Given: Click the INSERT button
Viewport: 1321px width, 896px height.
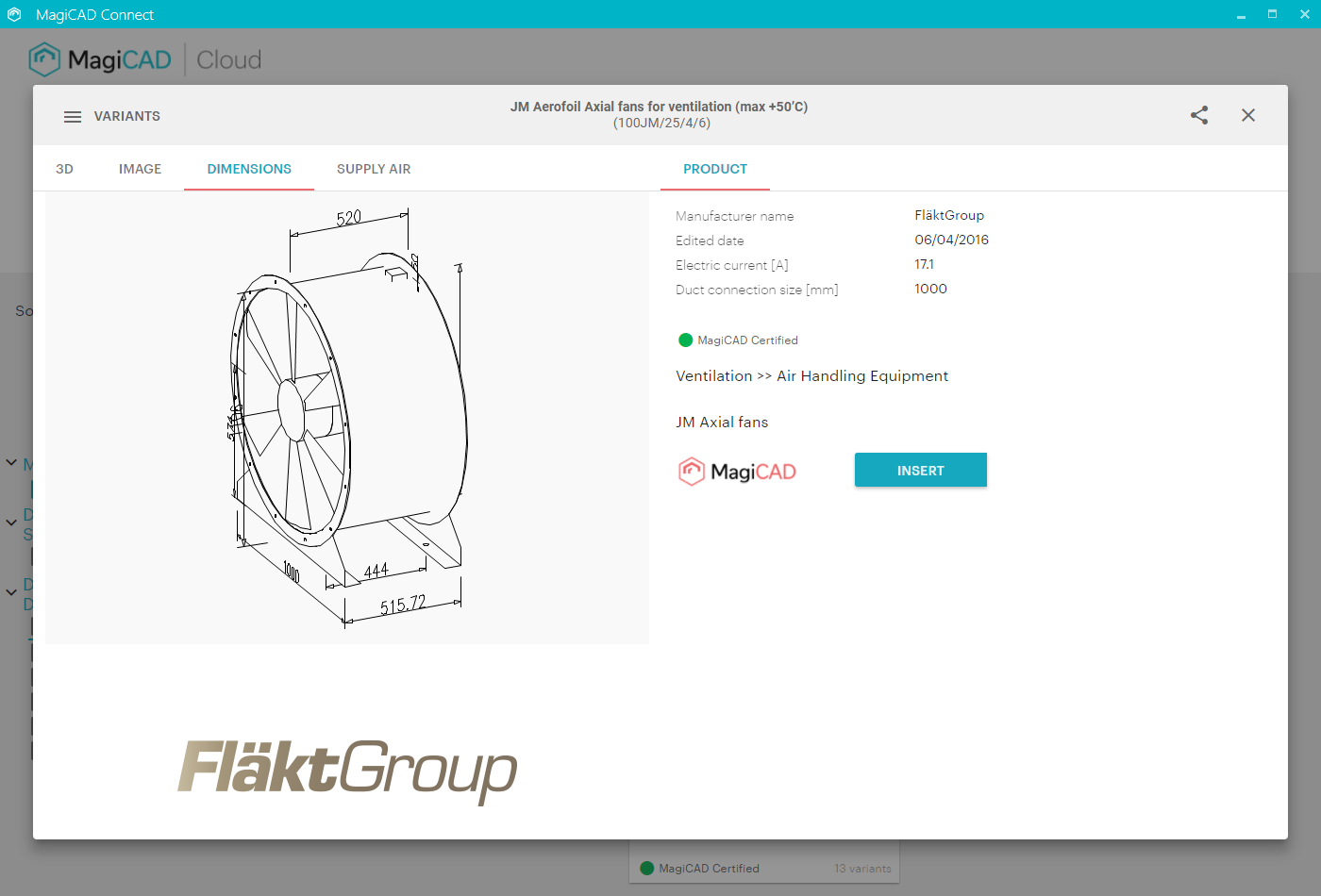Looking at the screenshot, I should pyautogui.click(x=921, y=470).
